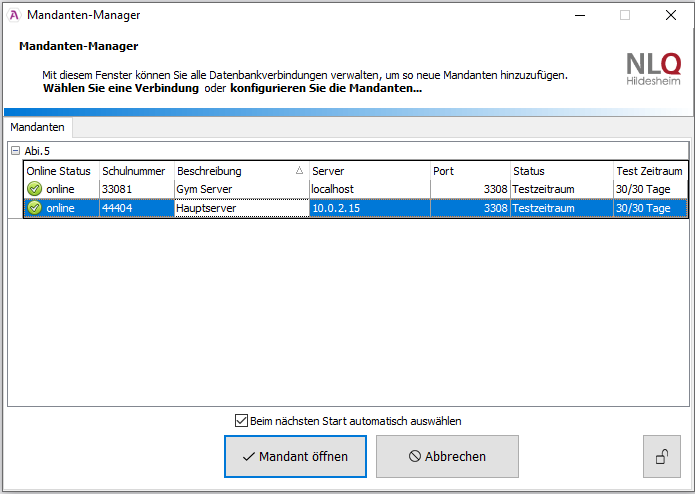Click sort arrow in Beschreibung column header
Image resolution: width=695 pixels, height=494 pixels.
click(300, 171)
